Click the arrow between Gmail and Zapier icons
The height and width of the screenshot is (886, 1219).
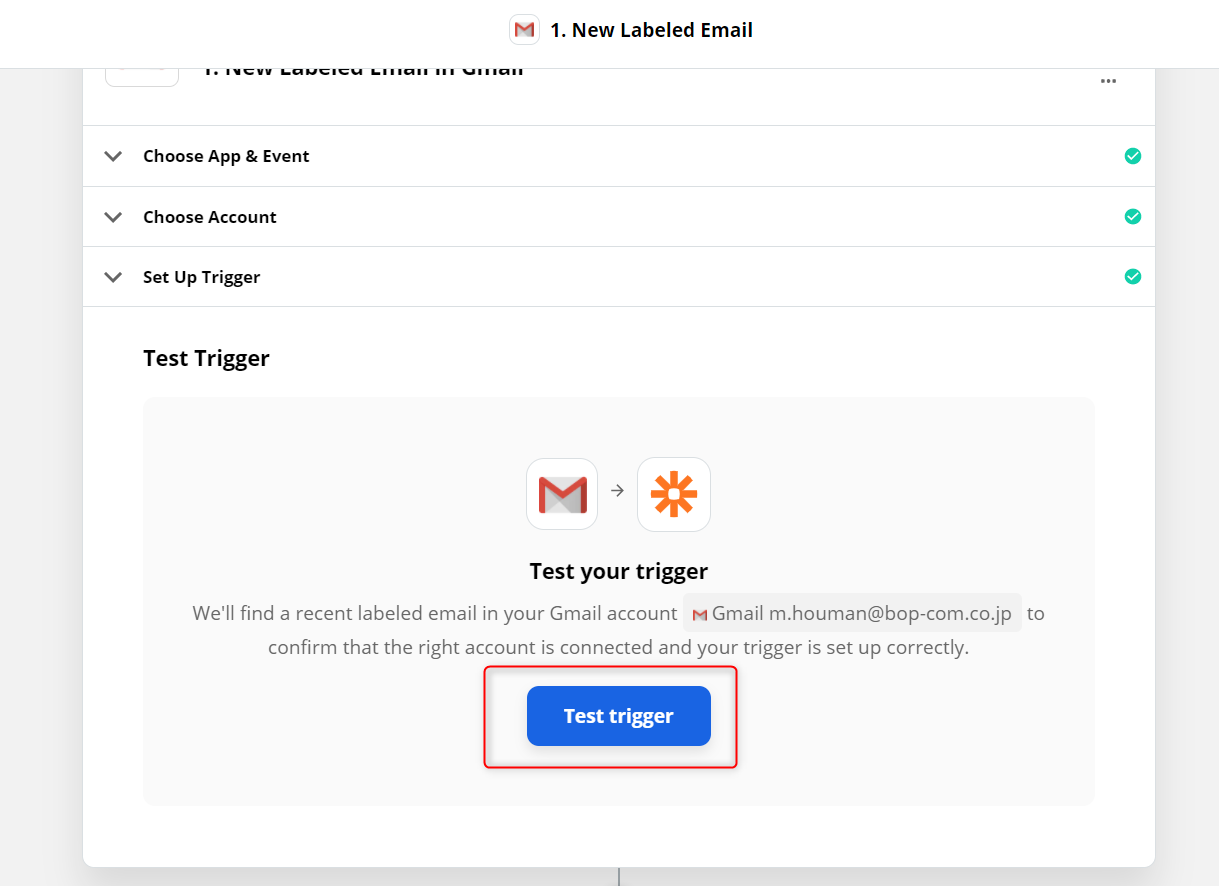pyautogui.click(x=617, y=491)
